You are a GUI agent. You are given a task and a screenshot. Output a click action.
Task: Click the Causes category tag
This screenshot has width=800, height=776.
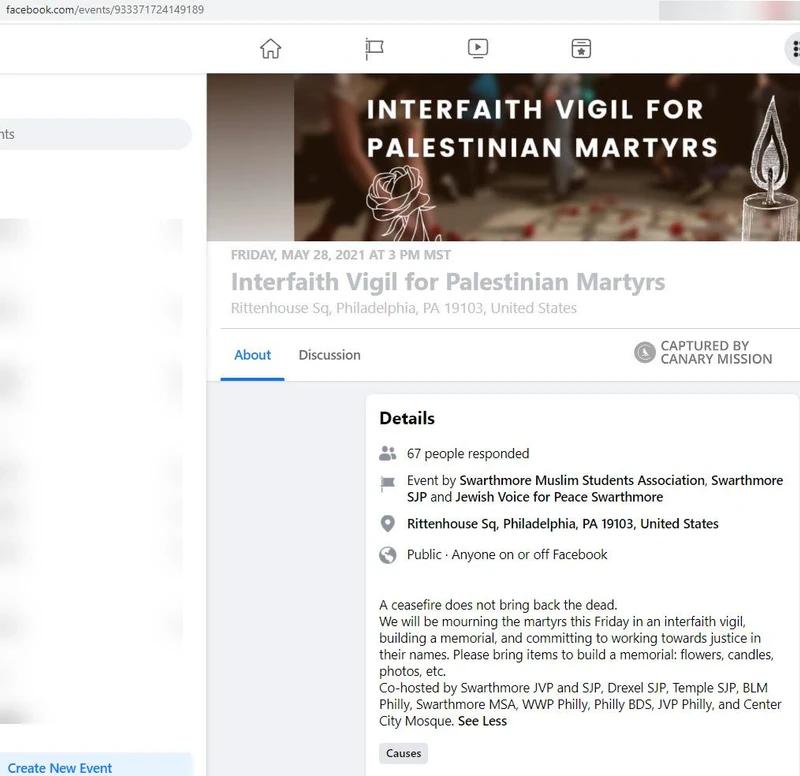click(403, 753)
